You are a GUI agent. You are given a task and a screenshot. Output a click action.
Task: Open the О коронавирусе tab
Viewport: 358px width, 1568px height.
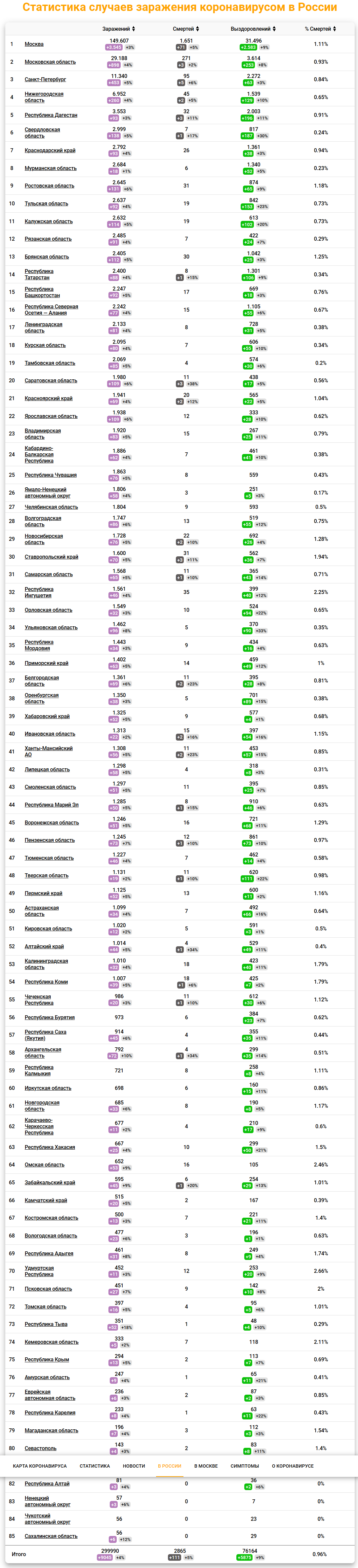293,1466
